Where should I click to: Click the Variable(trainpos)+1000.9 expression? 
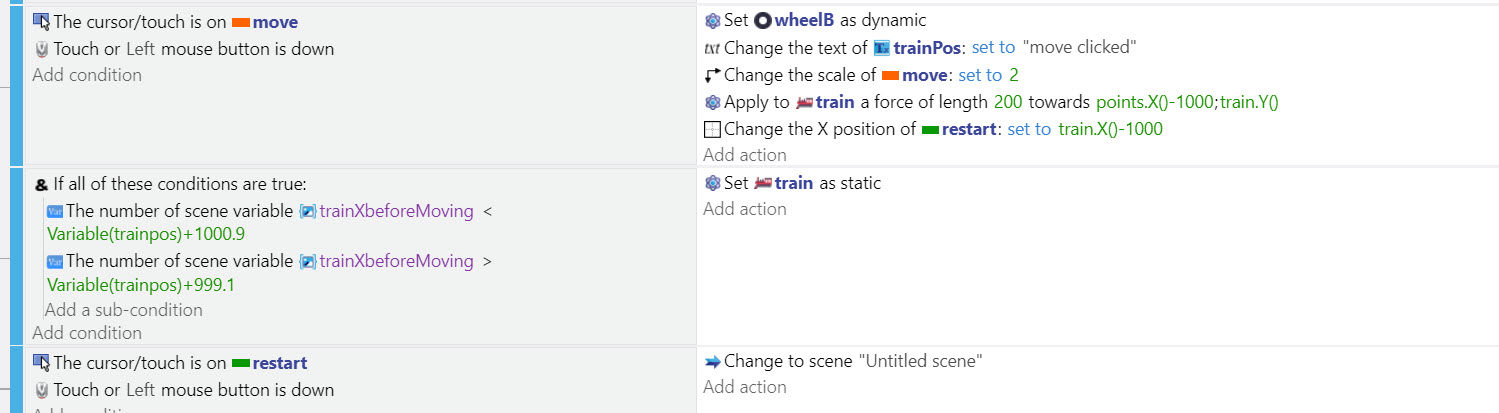[x=146, y=234]
